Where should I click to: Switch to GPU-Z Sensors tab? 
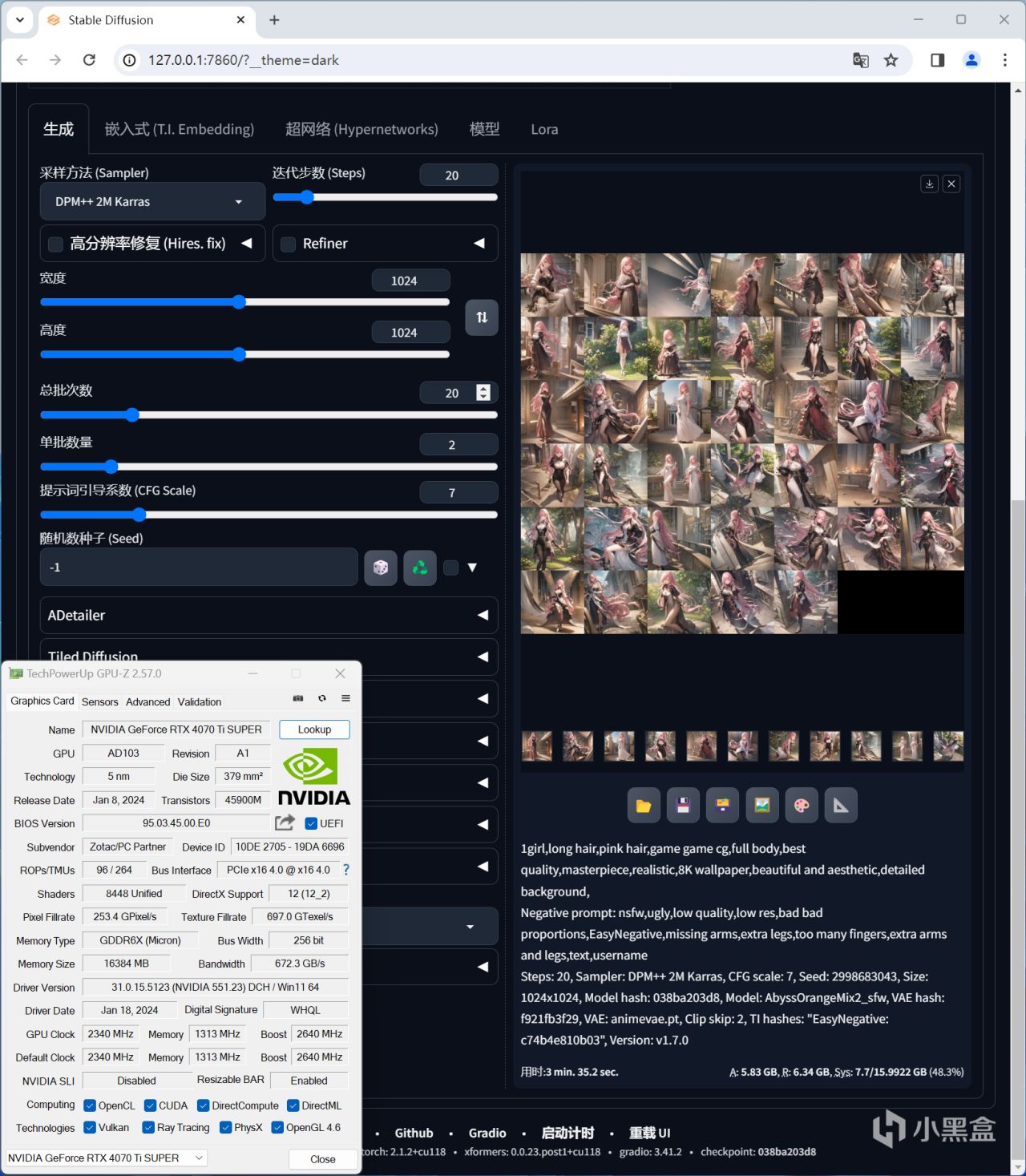99,701
